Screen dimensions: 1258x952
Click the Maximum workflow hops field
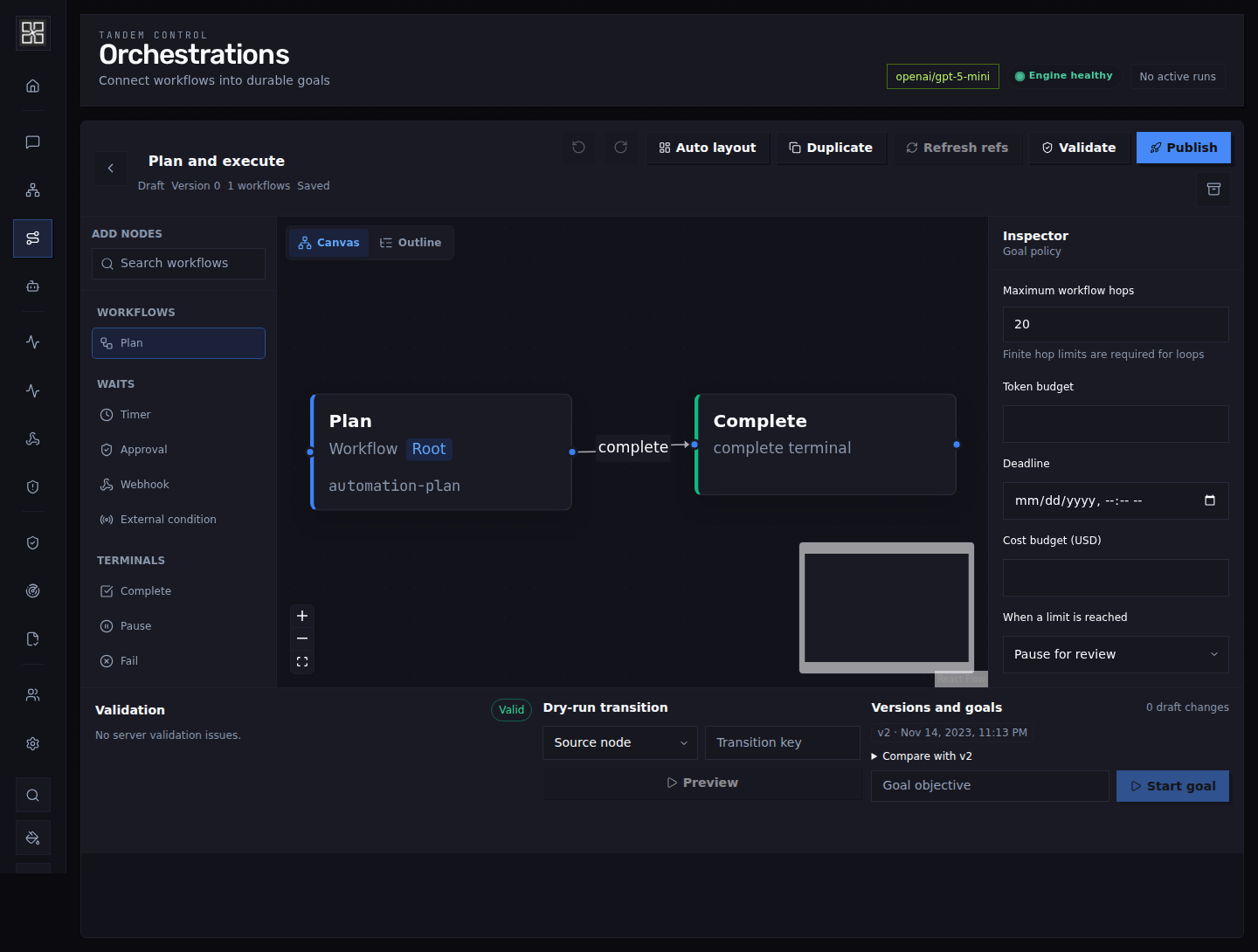pos(1116,324)
